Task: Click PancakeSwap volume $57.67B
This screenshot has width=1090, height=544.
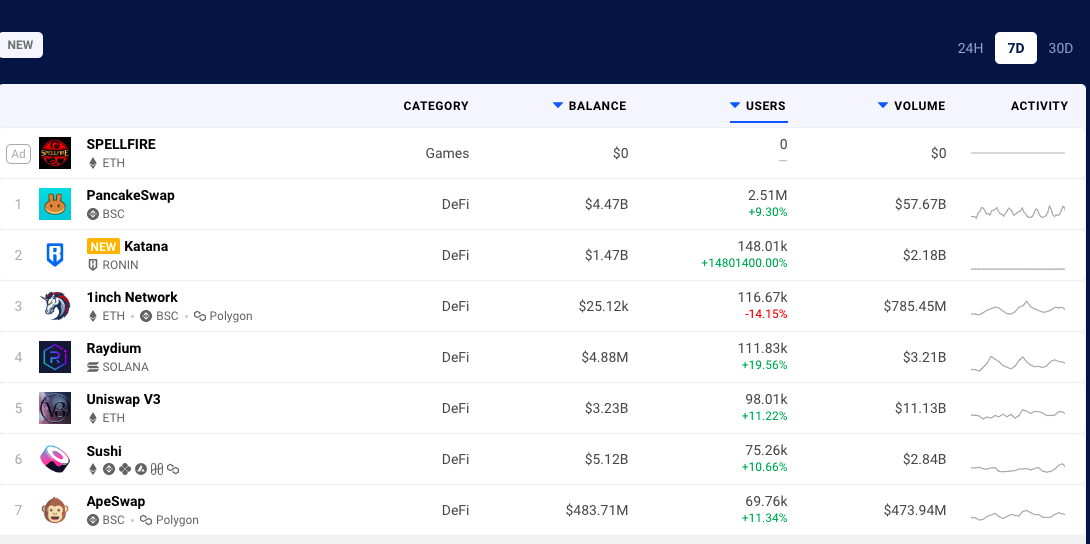Action: pyautogui.click(x=920, y=204)
